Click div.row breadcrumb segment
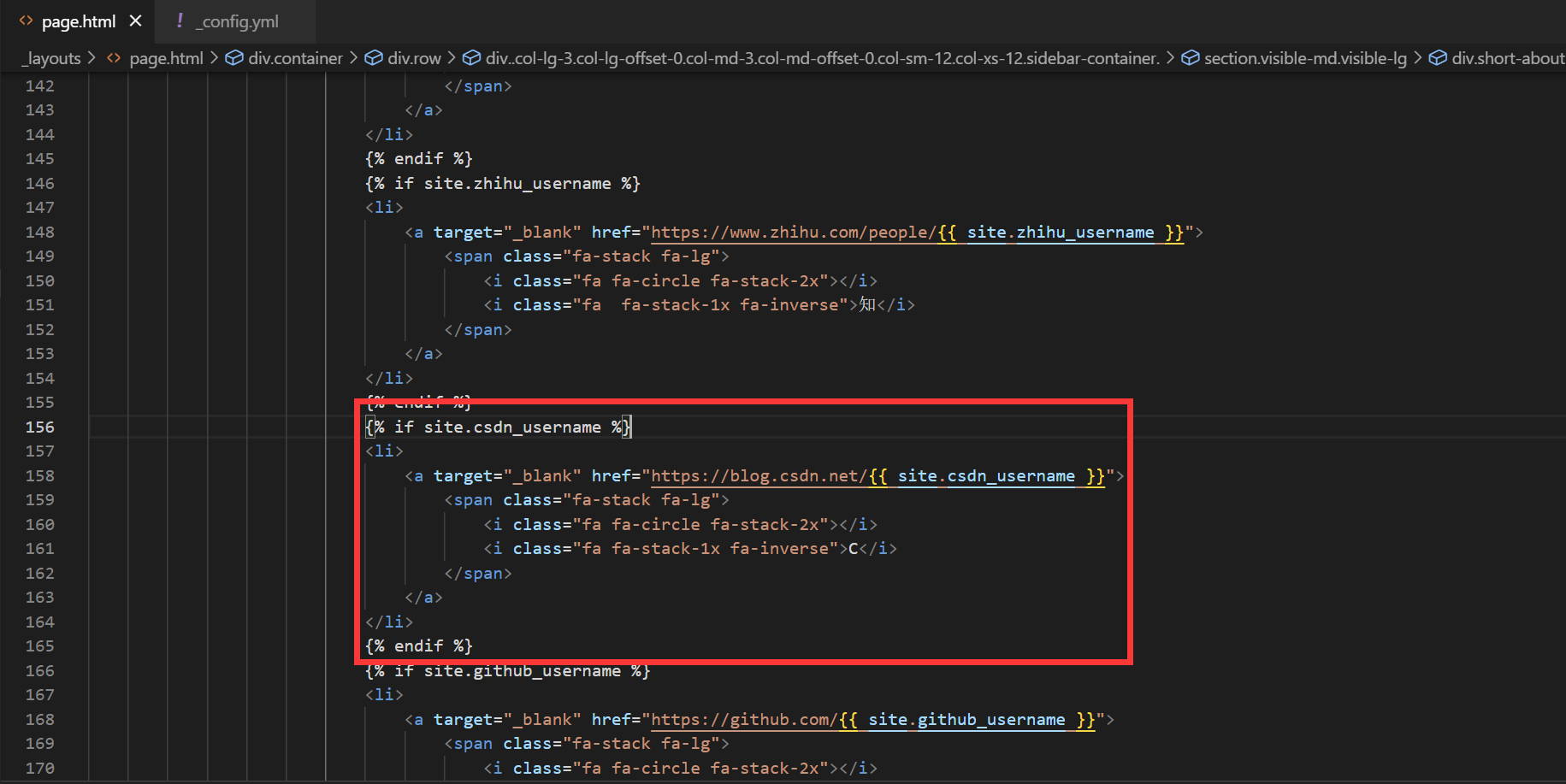1566x784 pixels. click(414, 58)
